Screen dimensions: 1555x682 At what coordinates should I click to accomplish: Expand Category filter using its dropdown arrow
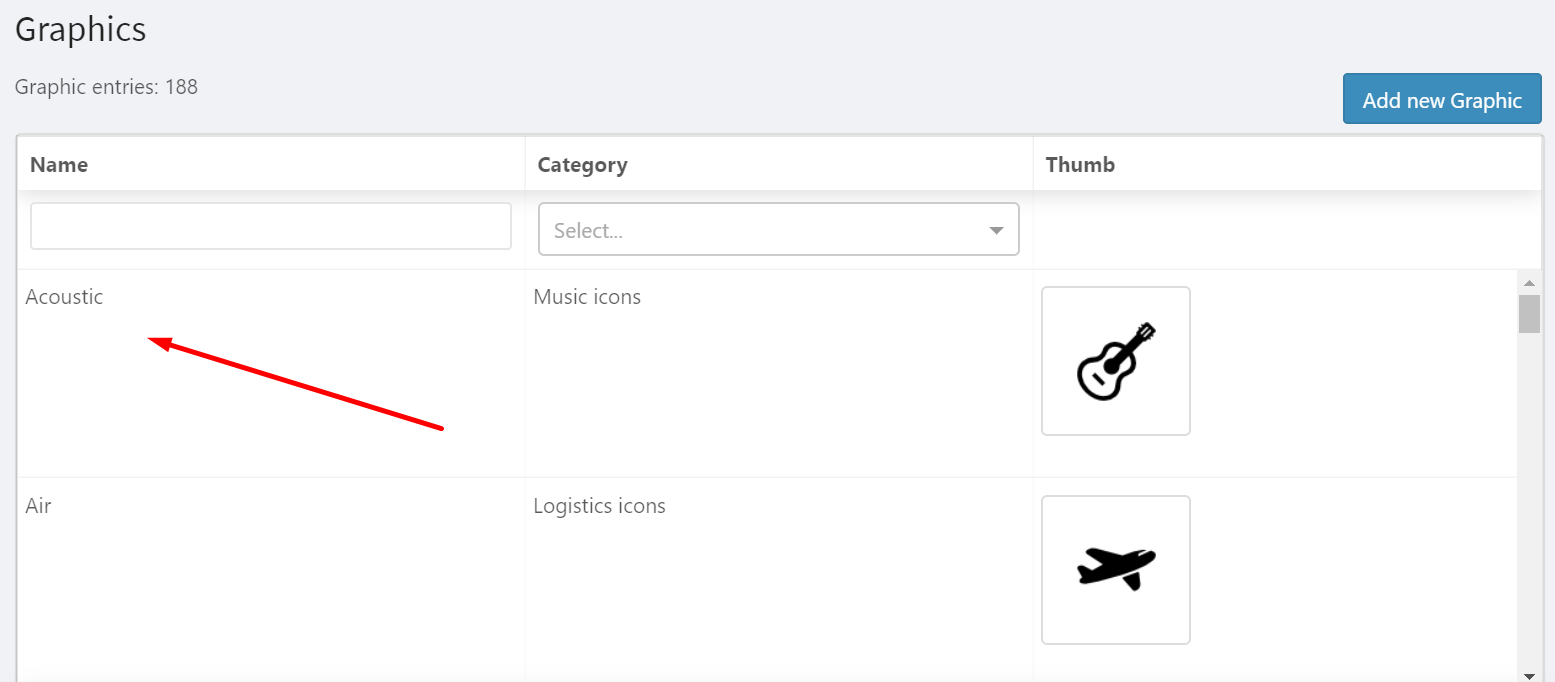point(996,230)
